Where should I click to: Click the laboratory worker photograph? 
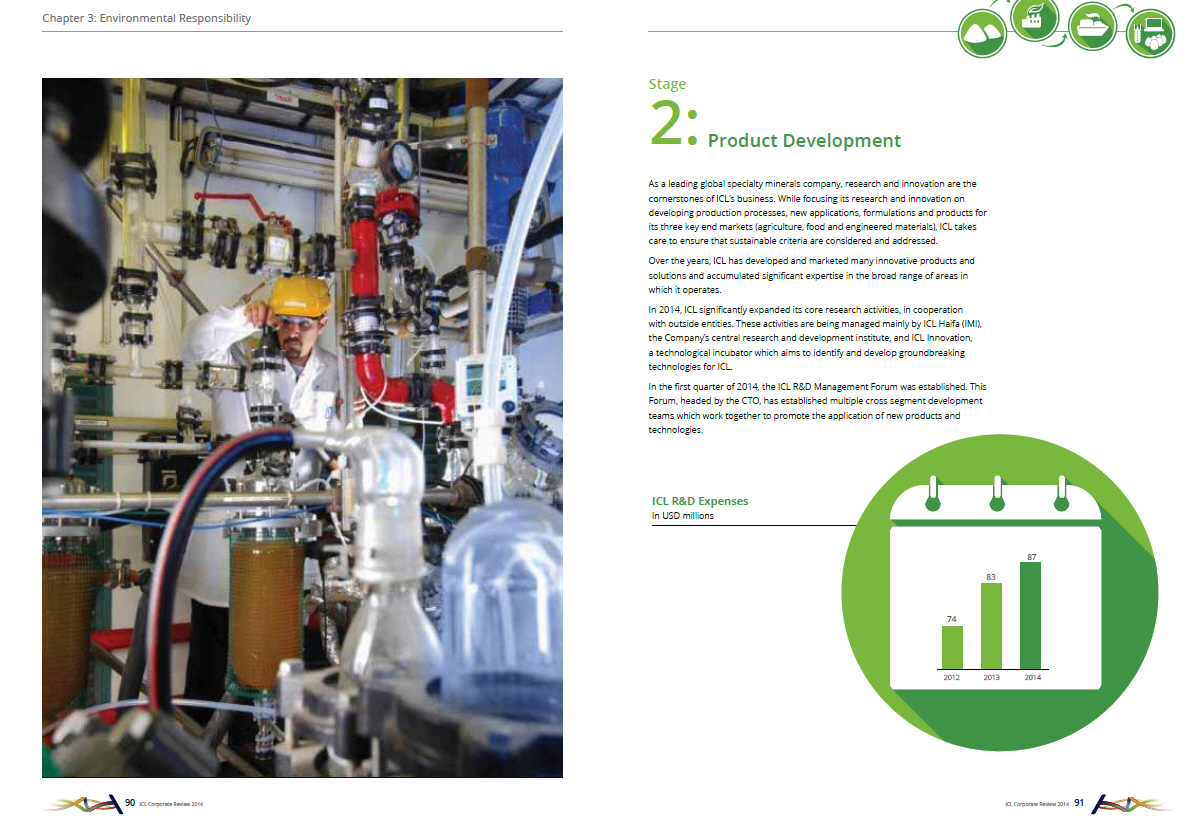point(302,428)
